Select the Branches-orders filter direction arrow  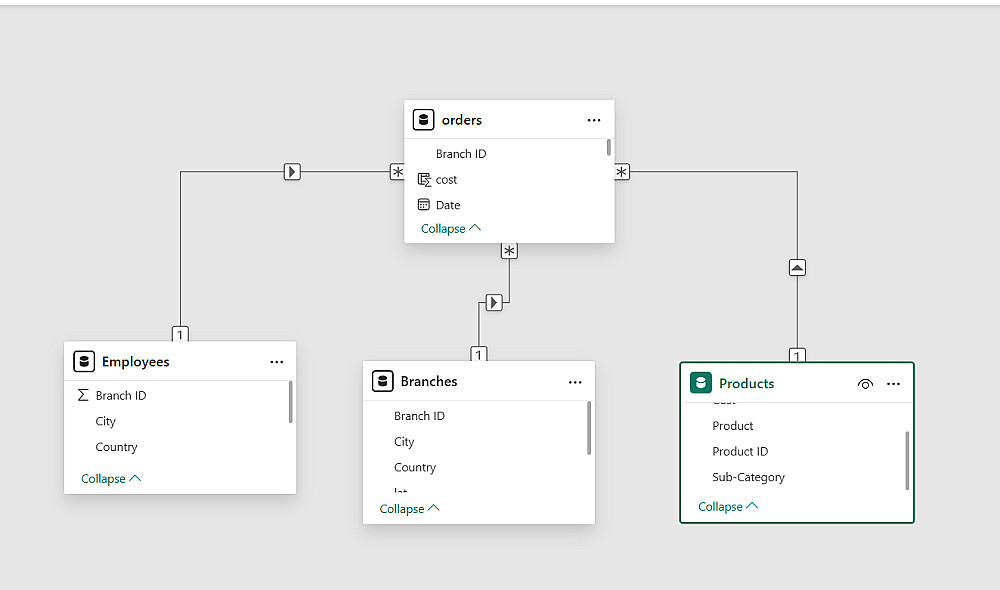[494, 302]
